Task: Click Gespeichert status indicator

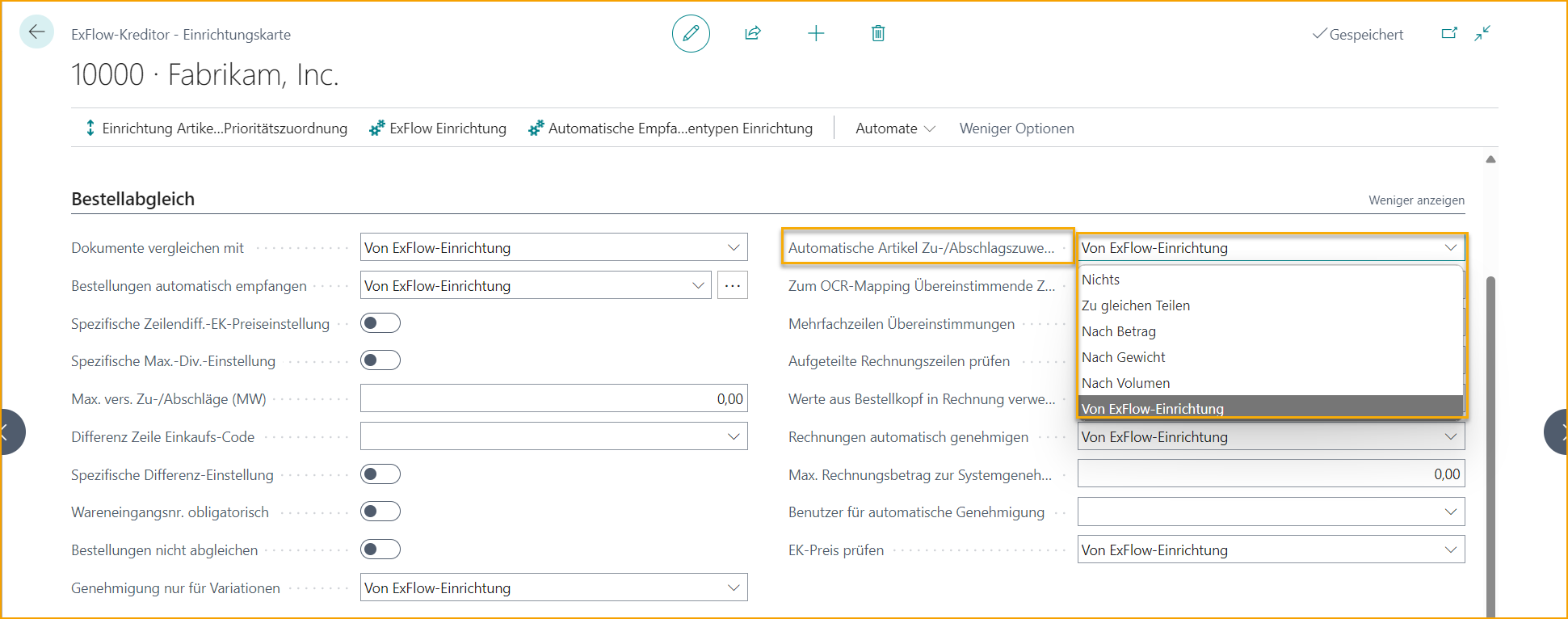Action: click(1357, 34)
